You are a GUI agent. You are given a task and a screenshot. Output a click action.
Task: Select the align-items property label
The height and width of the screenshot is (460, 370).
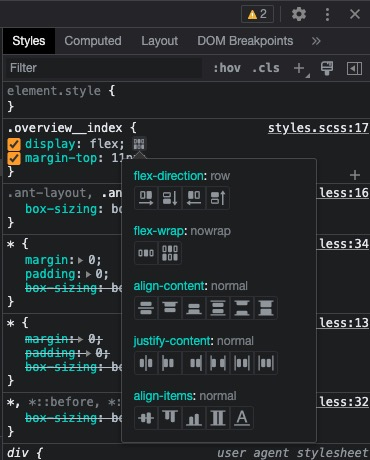click(x=163, y=396)
